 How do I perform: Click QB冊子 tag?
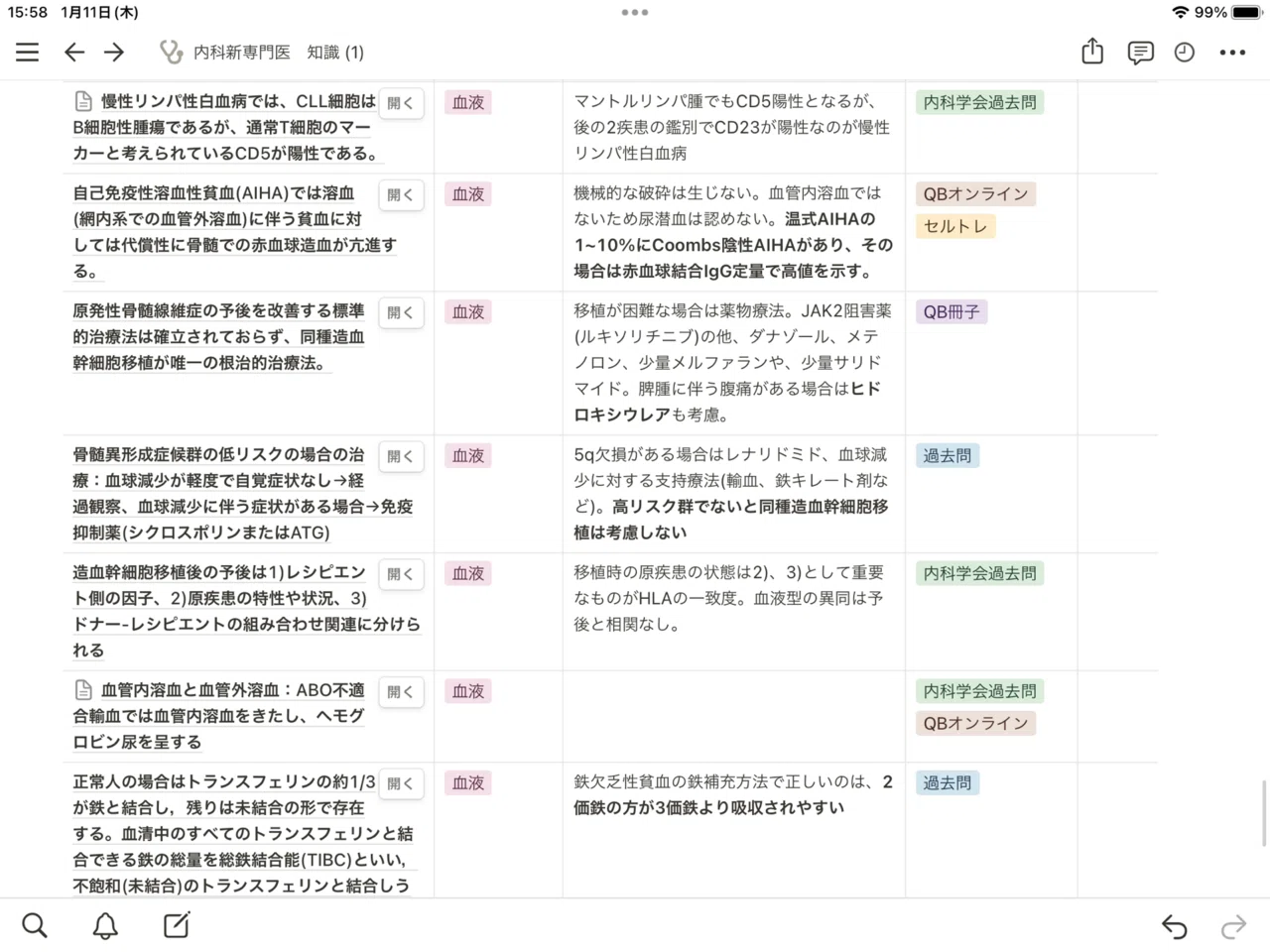tap(952, 311)
